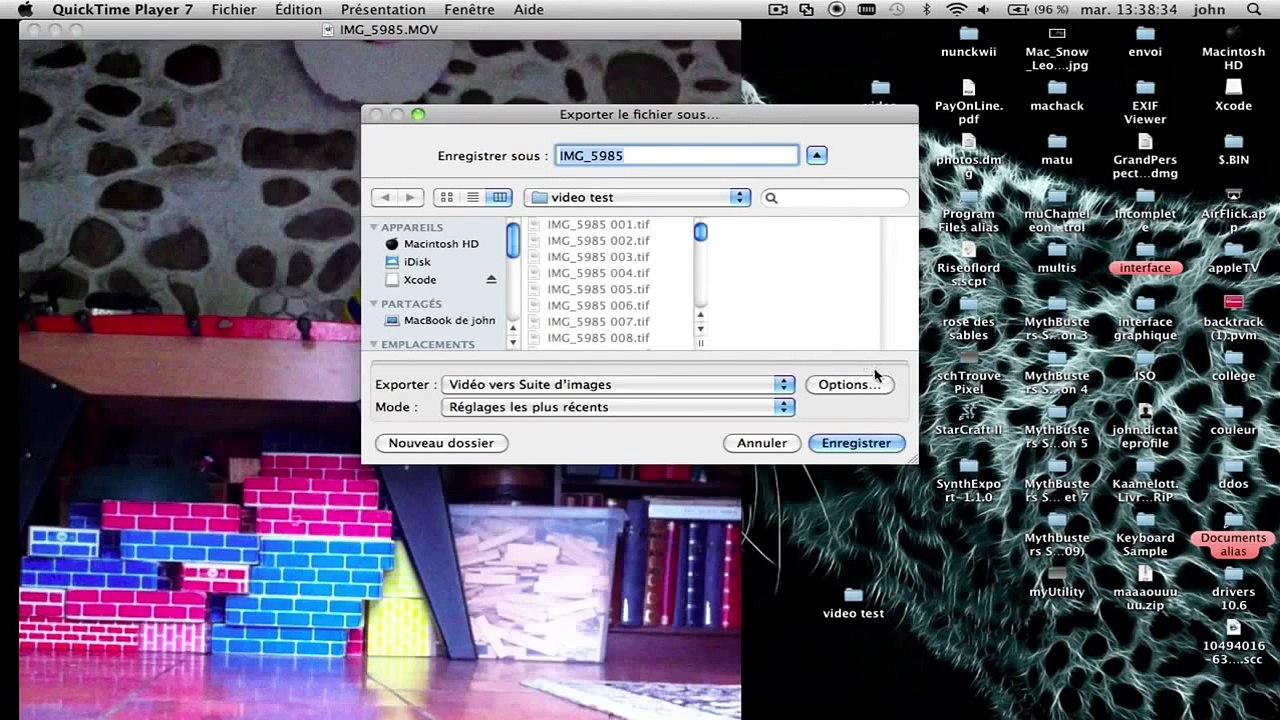
Task: Open the Bluetooth menu bar icon
Action: (x=926, y=10)
